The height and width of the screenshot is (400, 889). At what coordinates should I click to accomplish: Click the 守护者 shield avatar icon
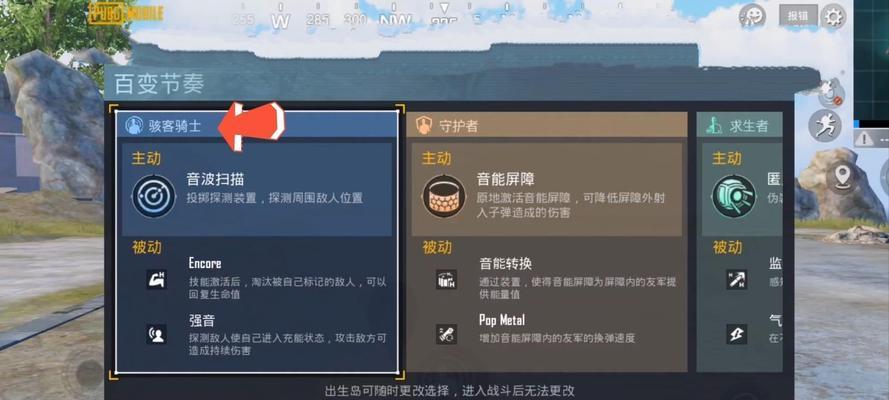pyautogui.click(x=424, y=125)
